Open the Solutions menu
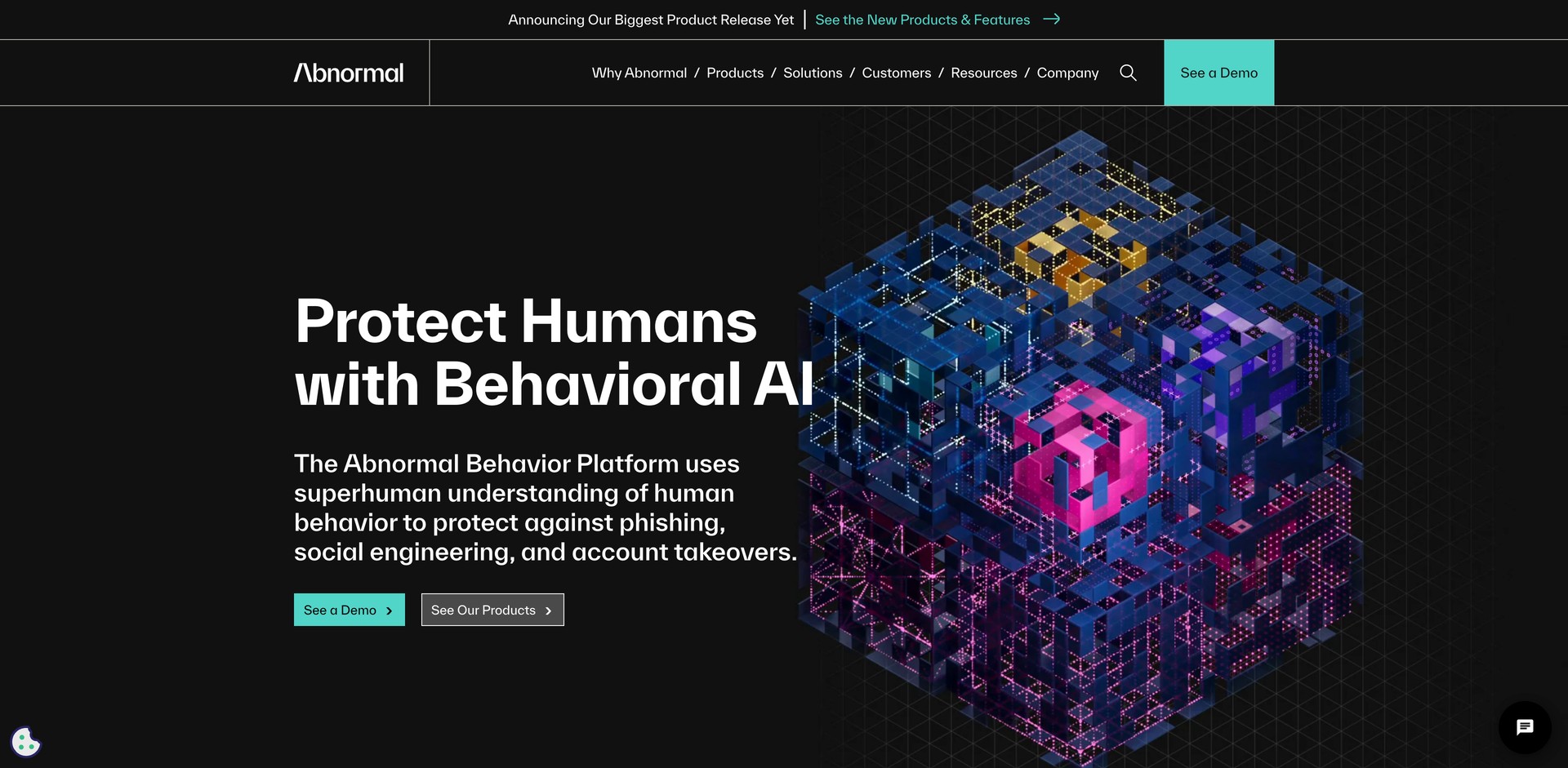The width and height of the screenshot is (1568, 768). 813,73
